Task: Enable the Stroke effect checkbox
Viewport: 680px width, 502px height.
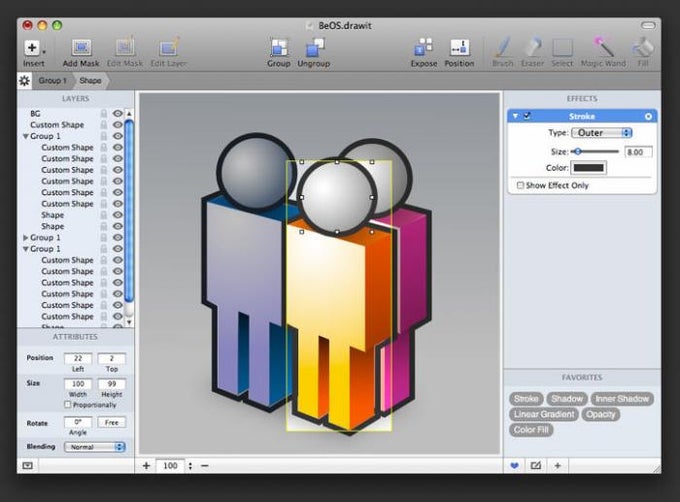Action: click(x=527, y=116)
